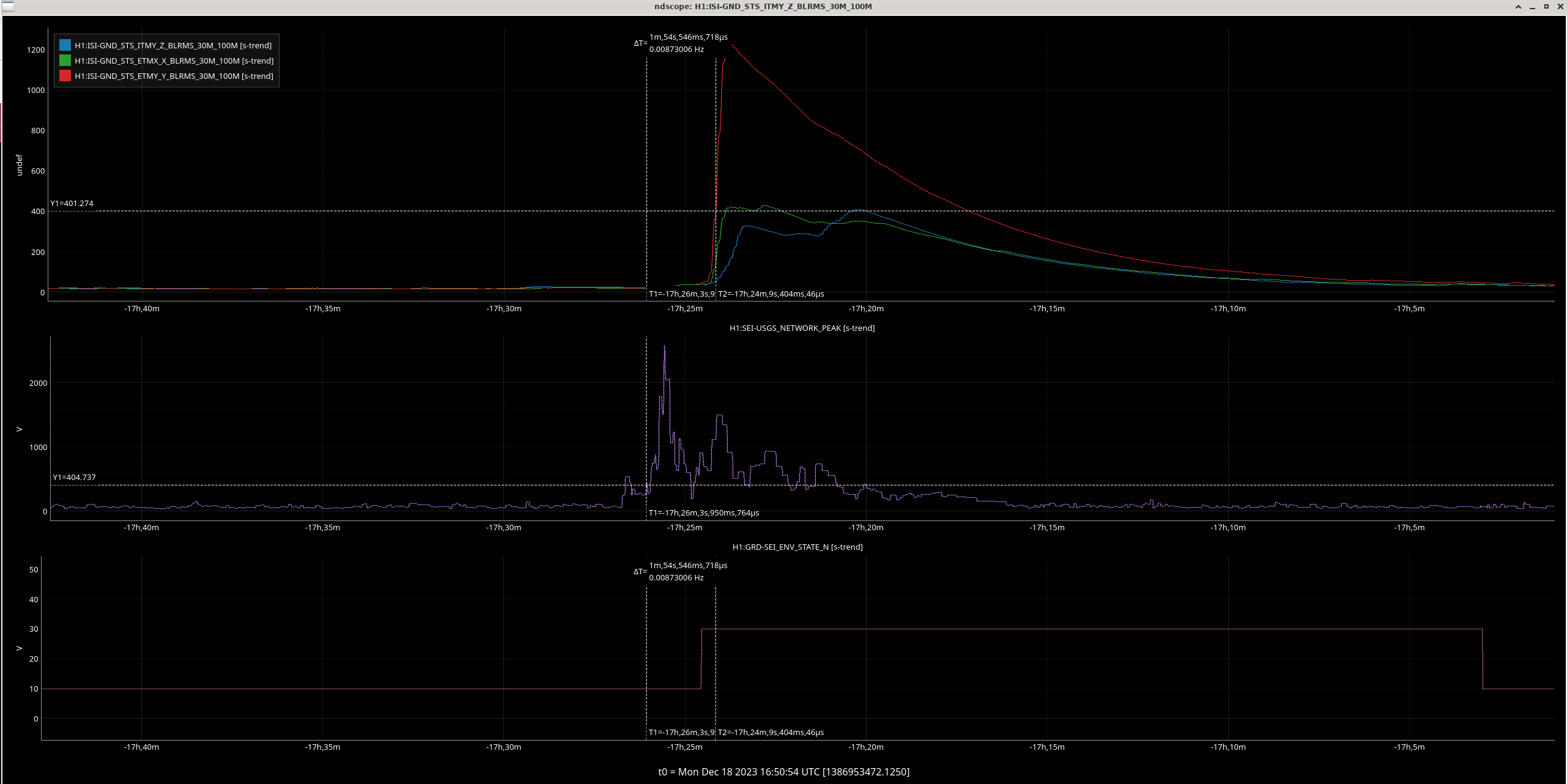Image resolution: width=1567 pixels, height=784 pixels.
Task: Click the Y1=404.737 cursor label in middle plot
Action: [74, 477]
